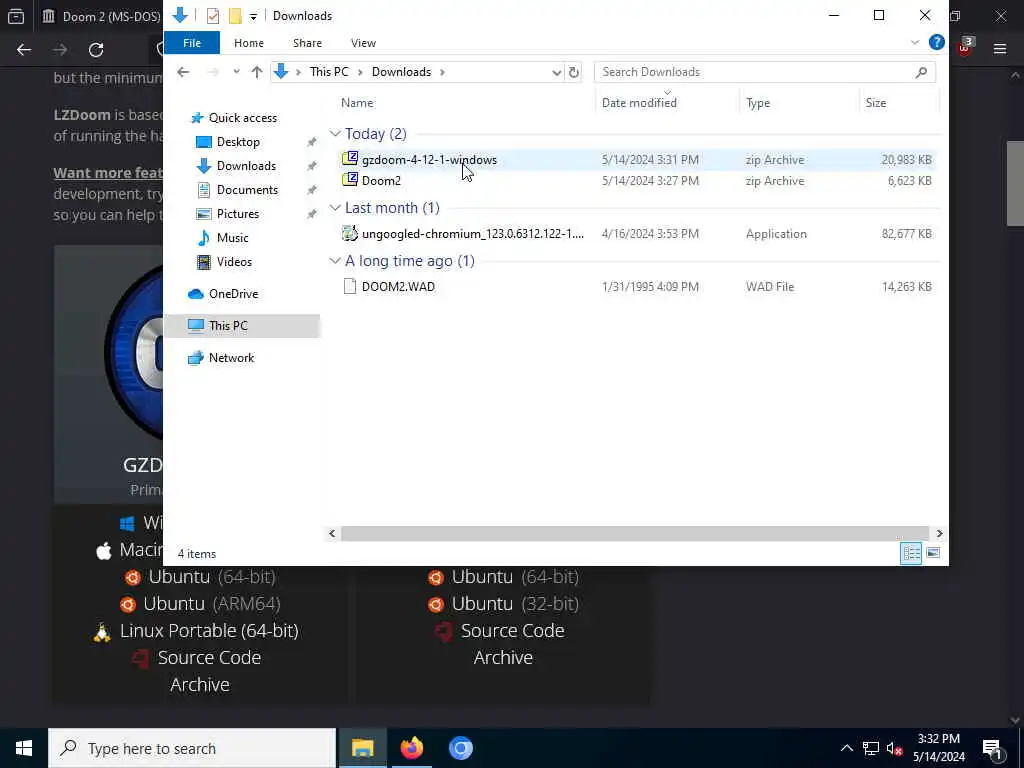Expand the Explorer ribbon chevron
1024x768 pixels.
pos(914,43)
